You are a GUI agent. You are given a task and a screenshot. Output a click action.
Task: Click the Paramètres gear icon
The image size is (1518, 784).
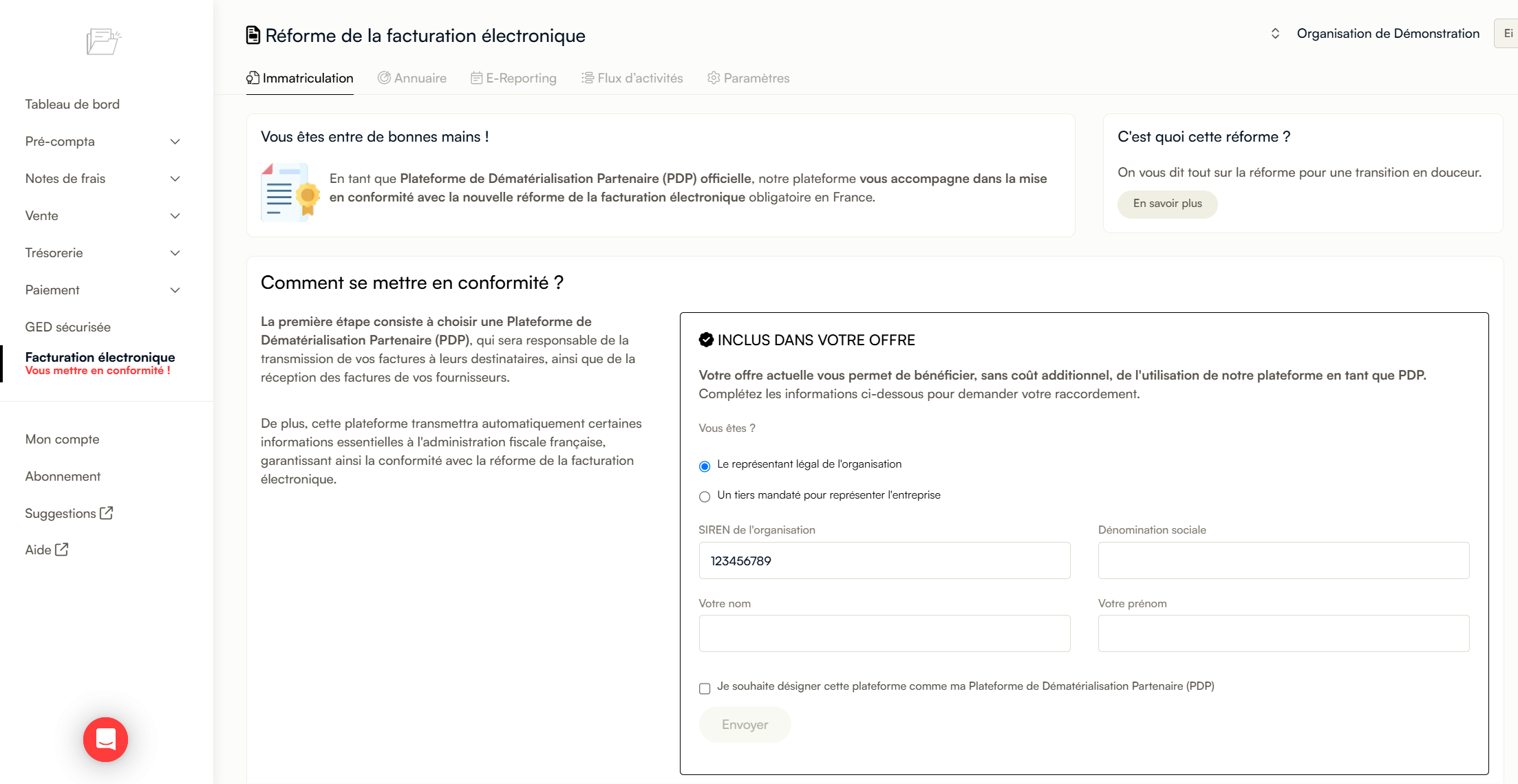coord(714,78)
